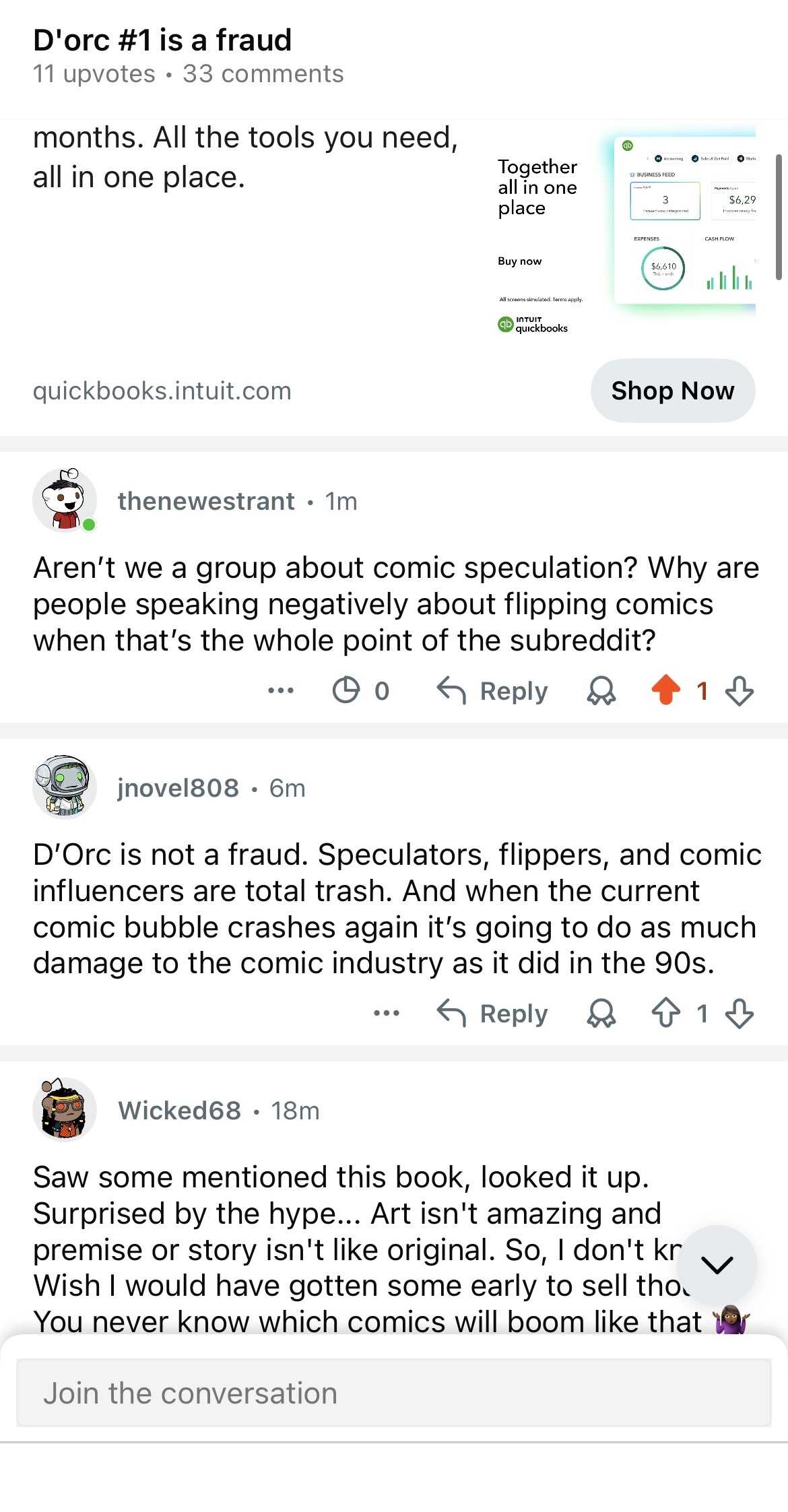Upvote jnovel808's comment
This screenshot has width=788, height=1512.
click(665, 1013)
